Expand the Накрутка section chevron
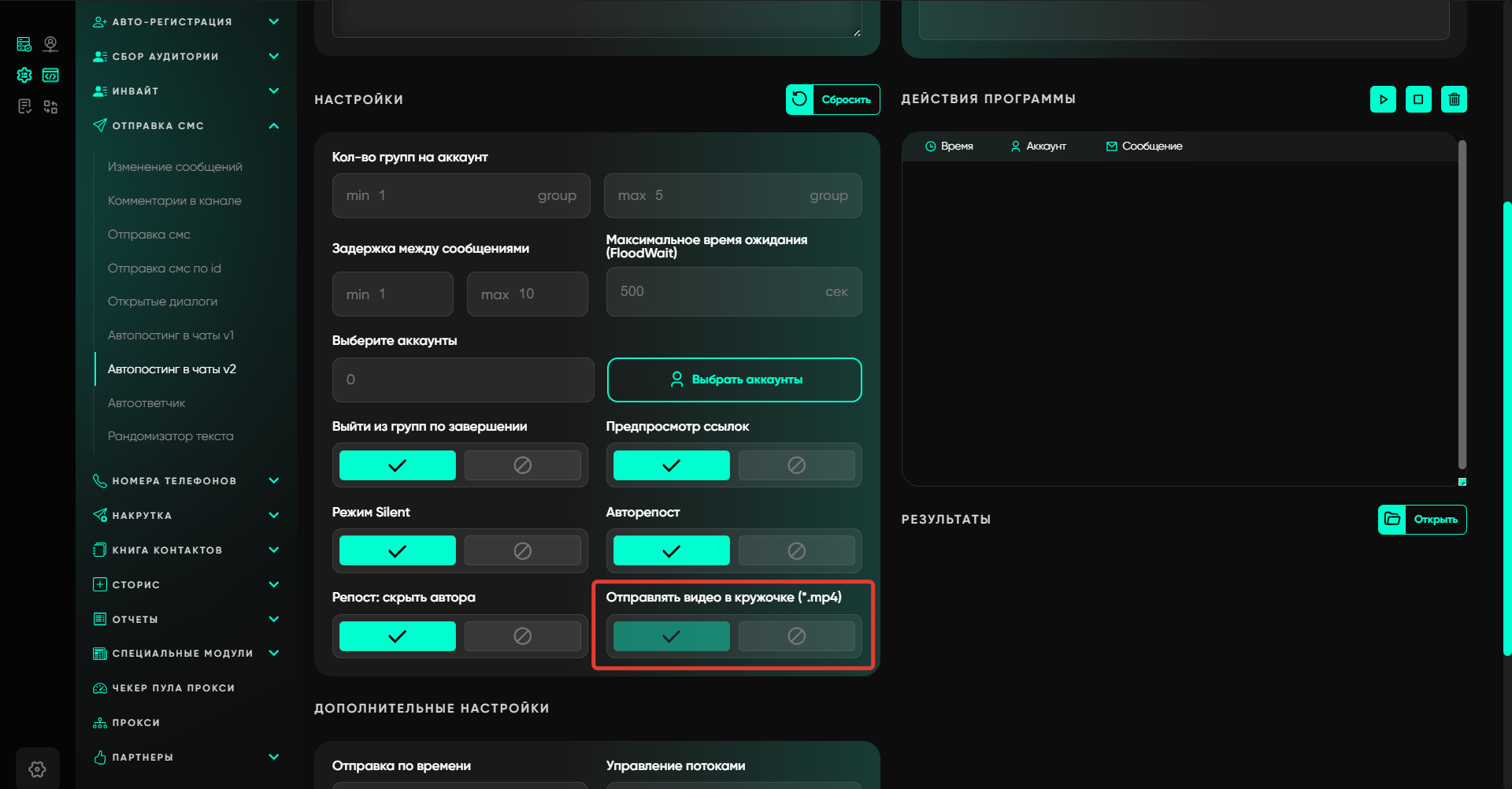Image resolution: width=1512 pixels, height=789 pixels. click(x=273, y=515)
